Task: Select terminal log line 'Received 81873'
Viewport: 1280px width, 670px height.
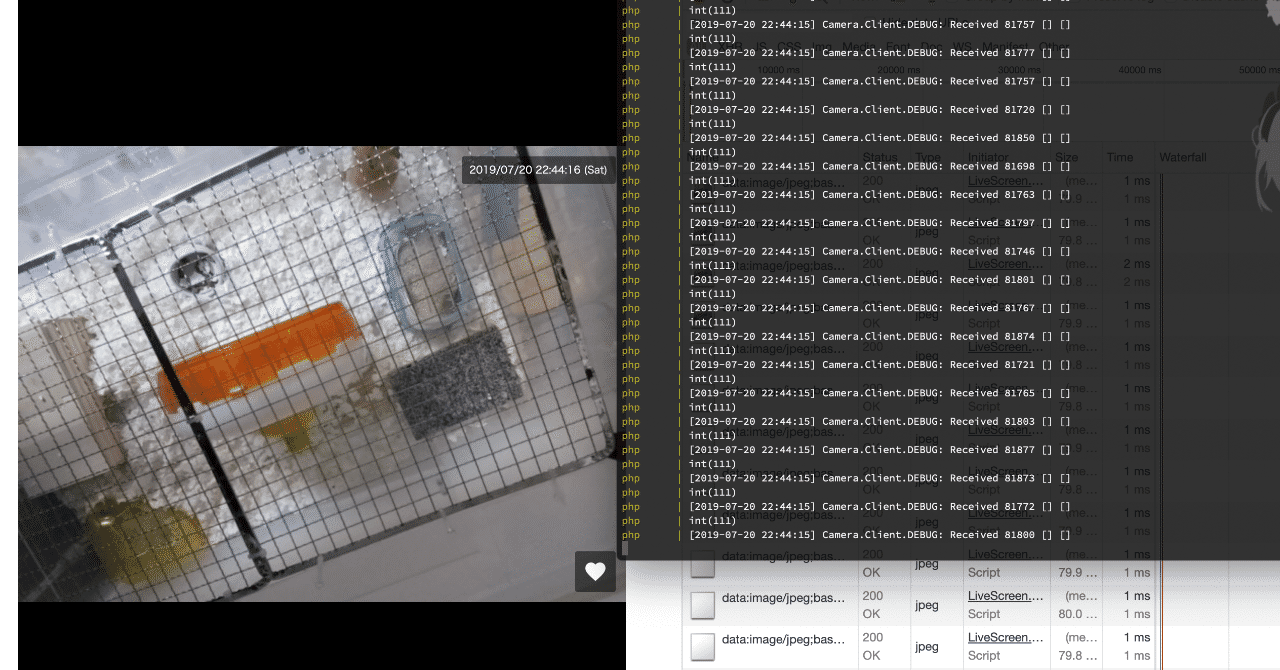Action: (880, 478)
